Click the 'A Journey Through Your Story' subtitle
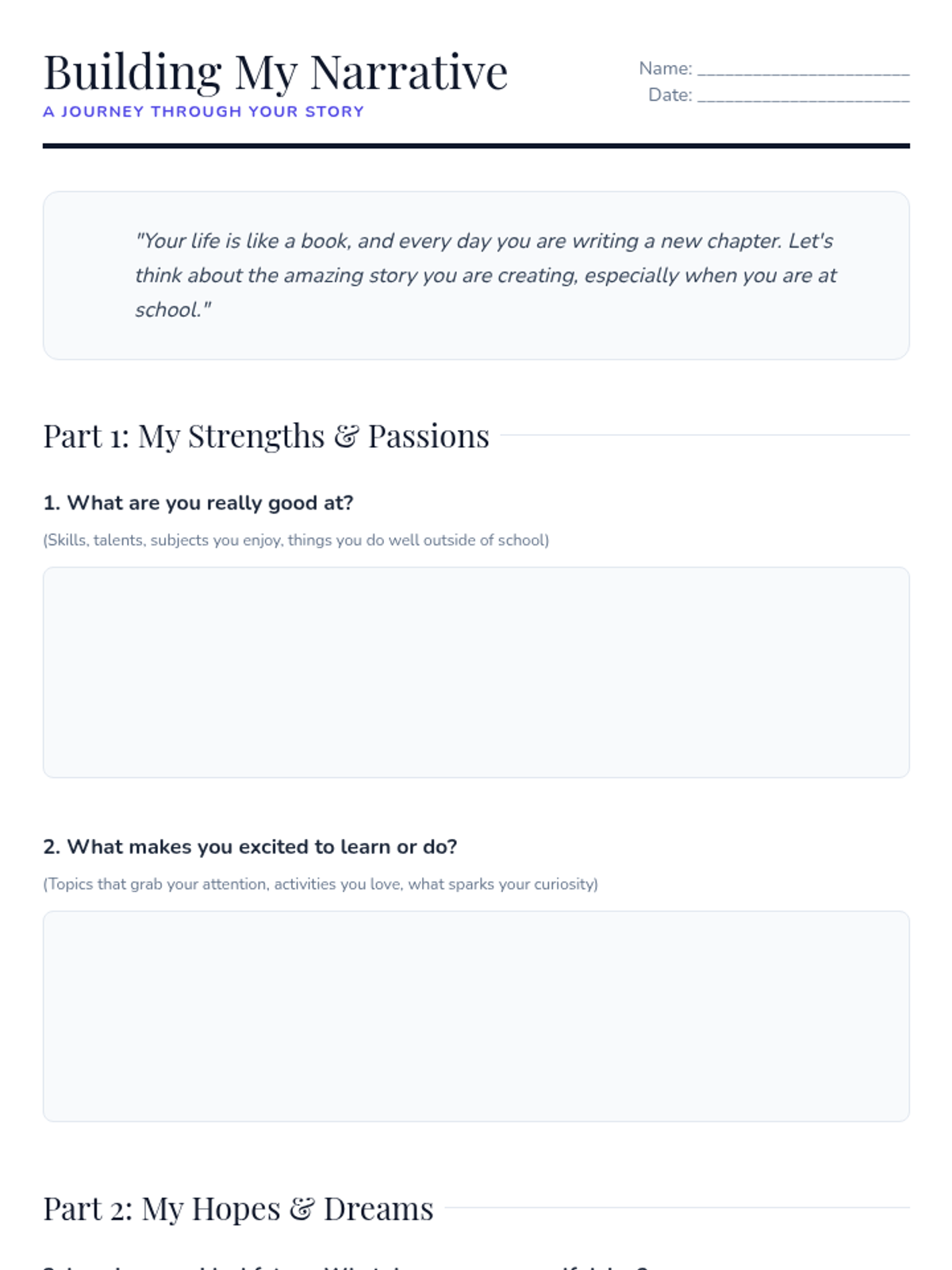The width and height of the screenshot is (952, 1270). click(x=203, y=112)
